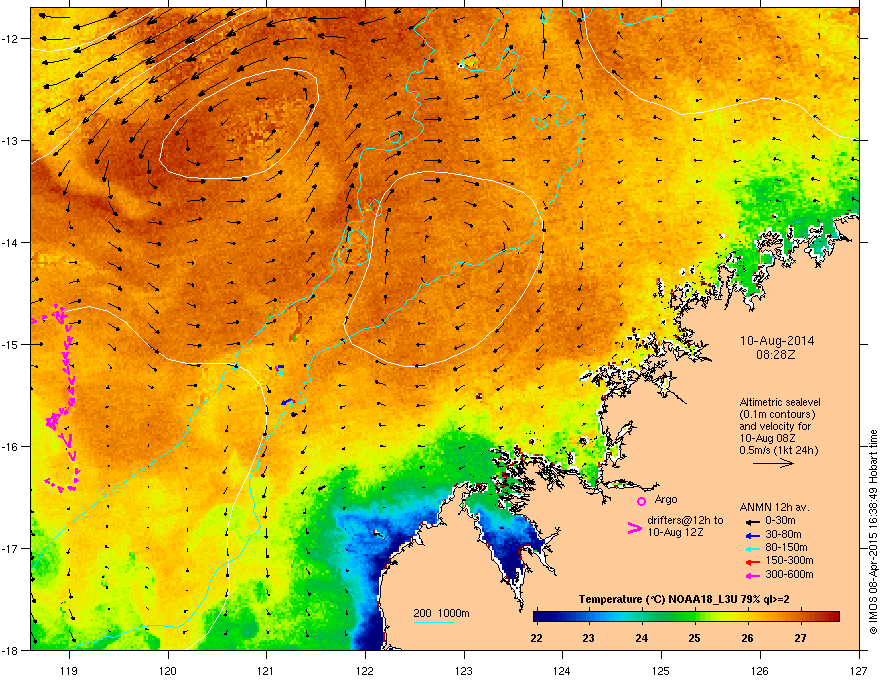Click the blue 30-80m arrow in legend
This screenshot has height=680, width=880.
pyautogui.click(x=753, y=535)
